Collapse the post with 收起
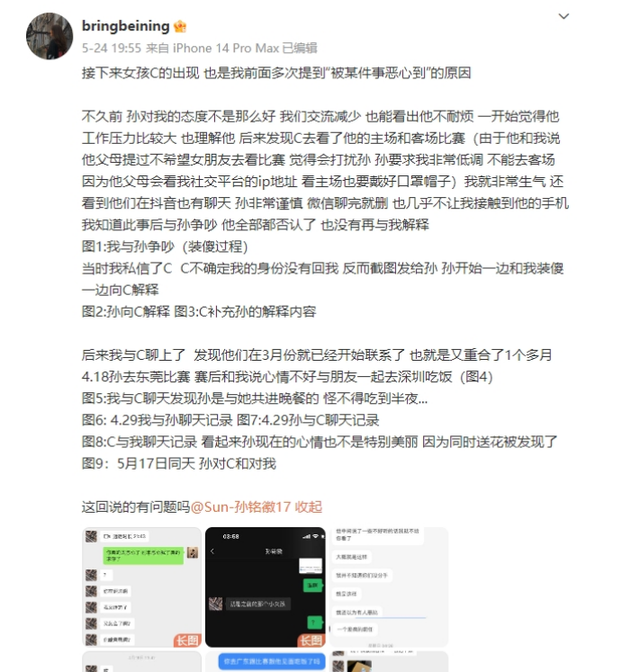This screenshot has width=640, height=672. pyautogui.click(x=308, y=507)
